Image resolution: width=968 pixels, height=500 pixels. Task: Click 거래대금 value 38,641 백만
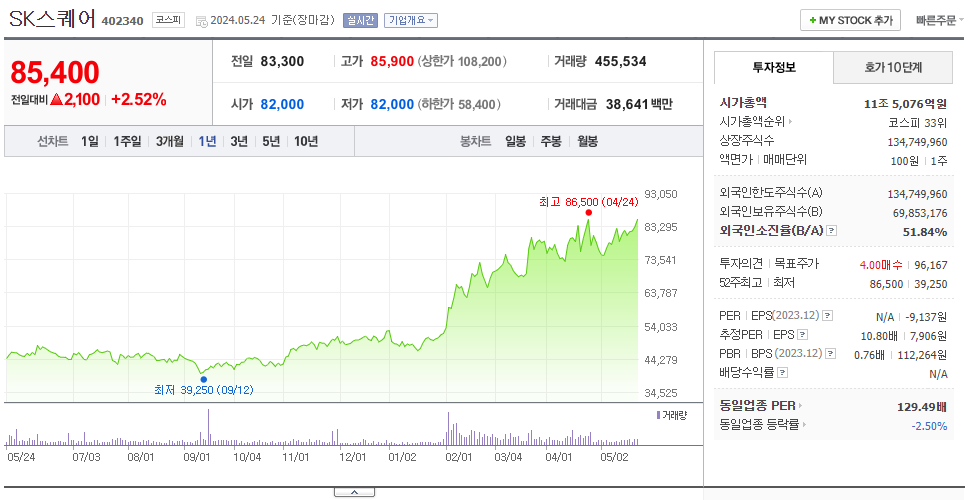click(639, 104)
